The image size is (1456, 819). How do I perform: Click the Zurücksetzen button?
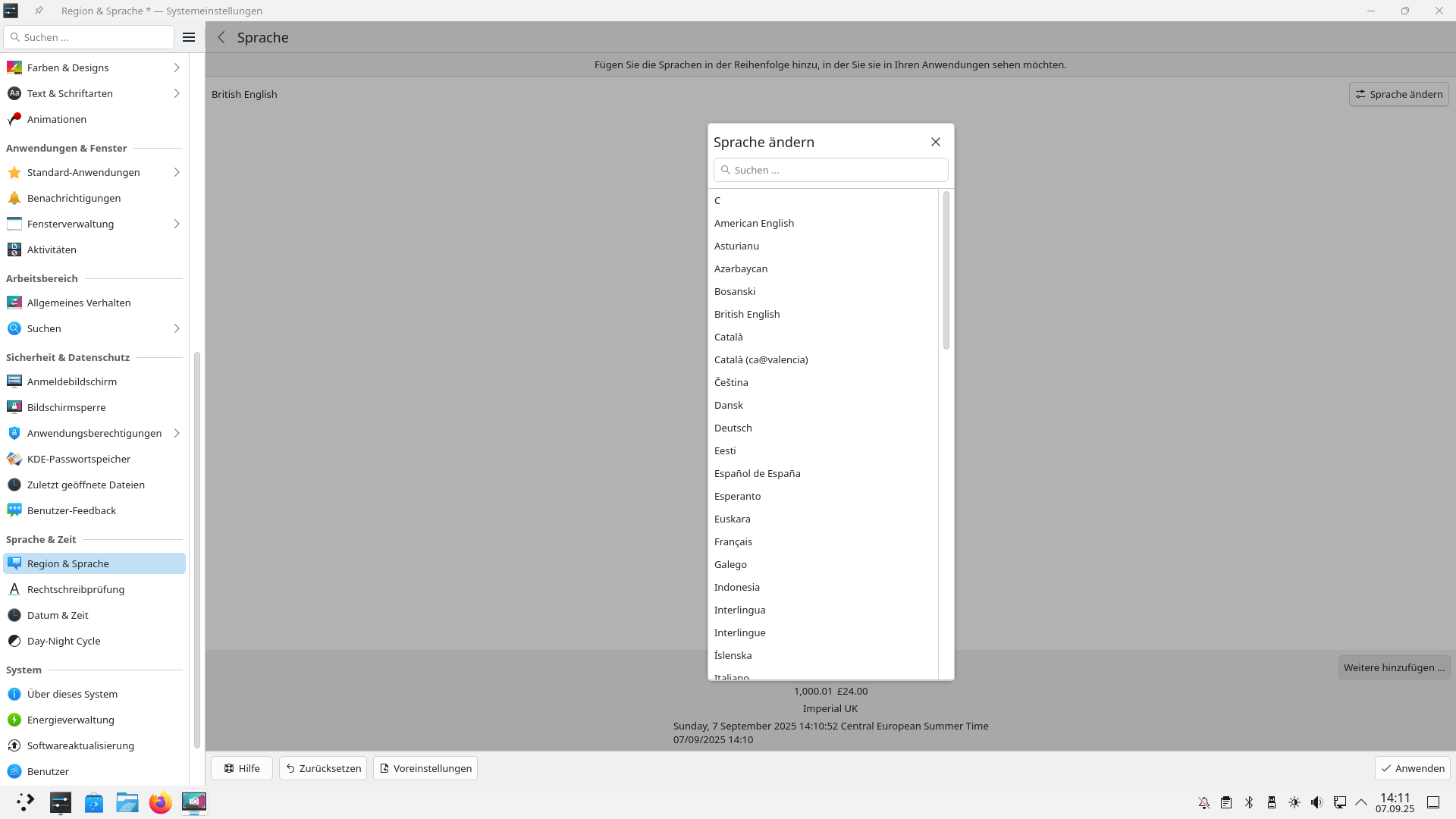tap(322, 768)
